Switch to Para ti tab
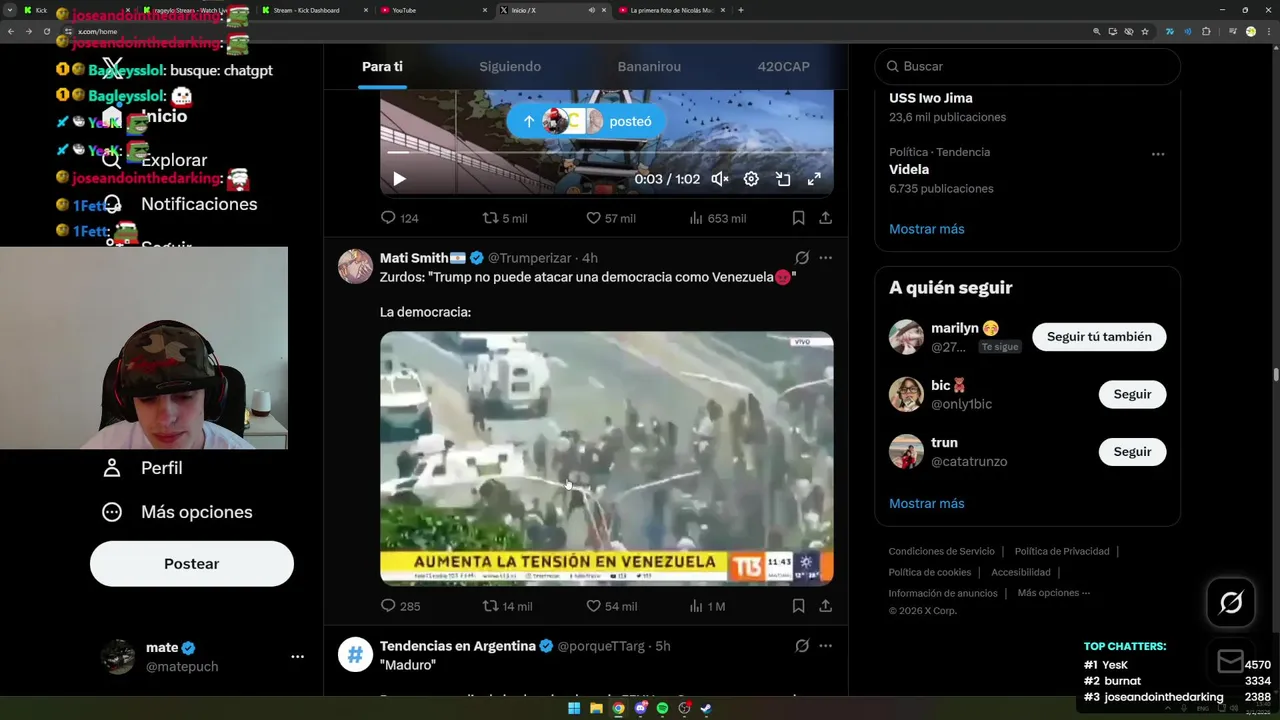This screenshot has width=1280, height=720. pos(382,67)
